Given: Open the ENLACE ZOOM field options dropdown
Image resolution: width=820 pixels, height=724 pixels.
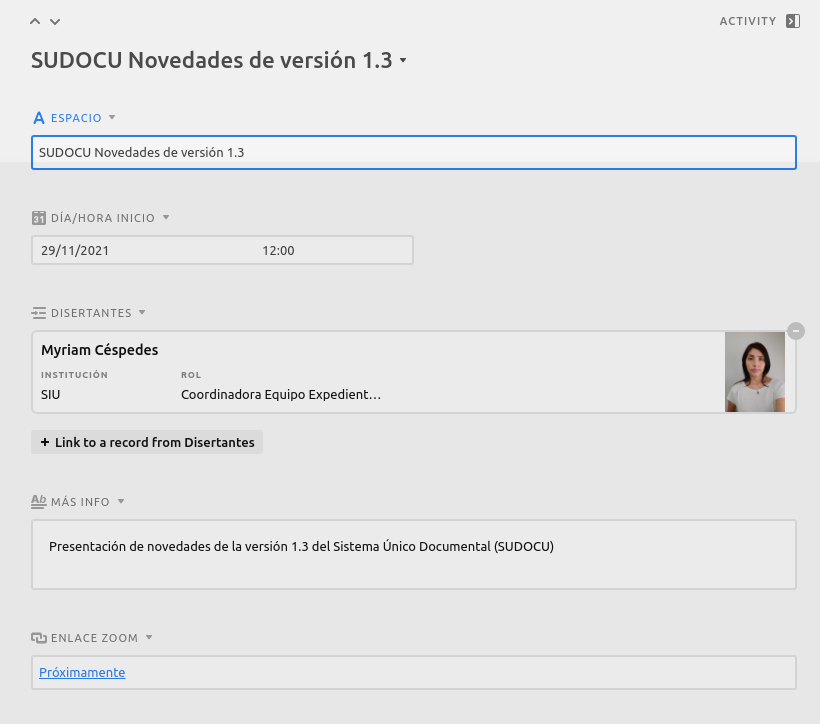Looking at the screenshot, I should (x=149, y=637).
